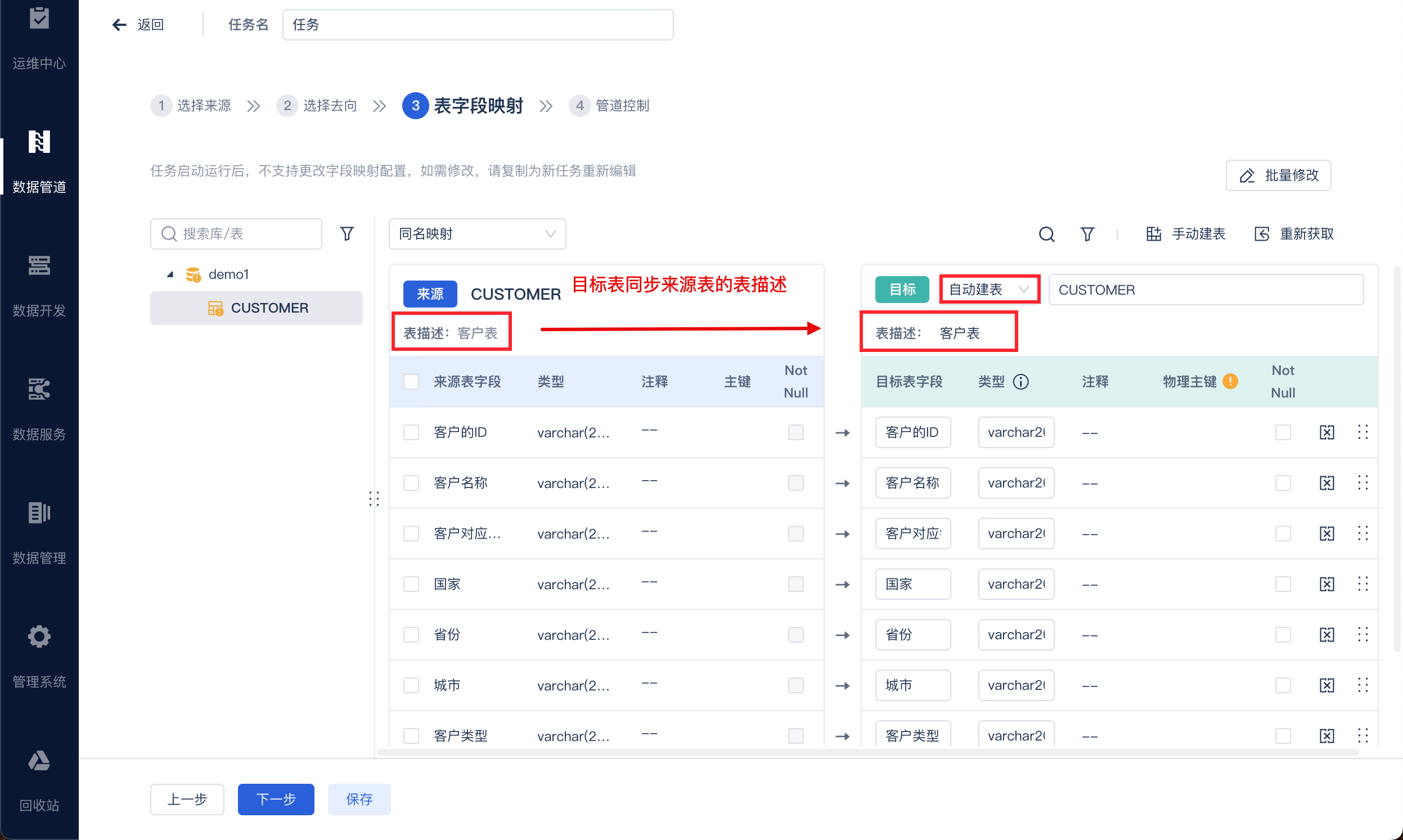Click the info icon next to 类型 header

1021,382
